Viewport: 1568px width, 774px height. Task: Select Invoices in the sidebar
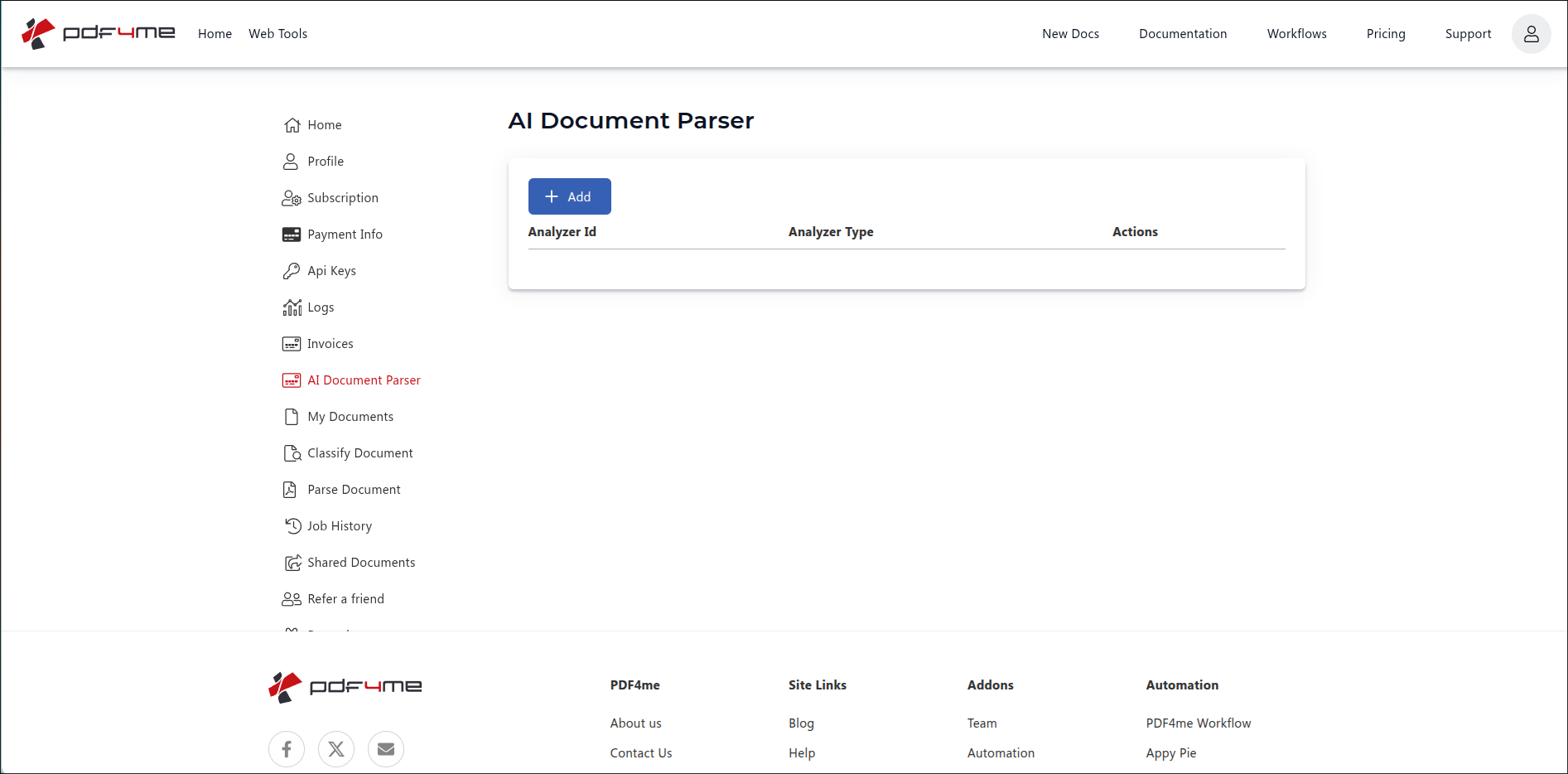[330, 344]
